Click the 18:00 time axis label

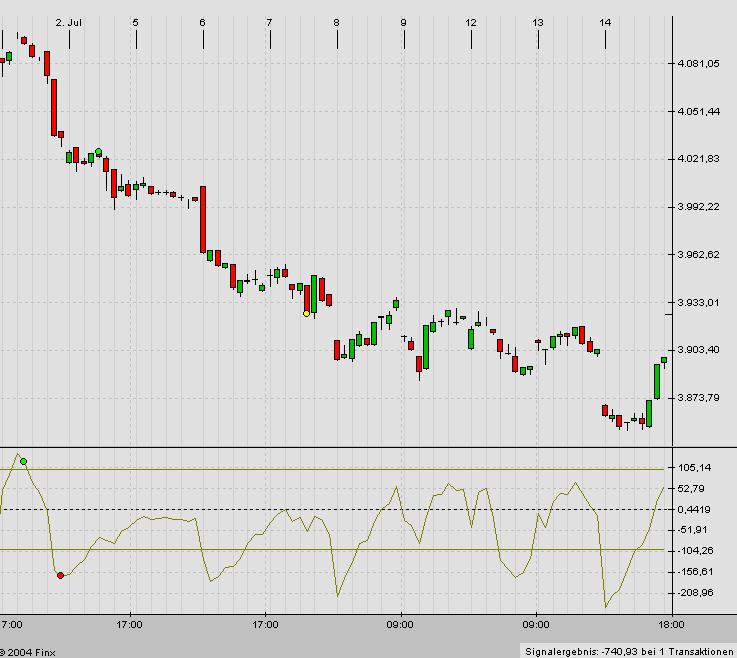click(x=670, y=624)
